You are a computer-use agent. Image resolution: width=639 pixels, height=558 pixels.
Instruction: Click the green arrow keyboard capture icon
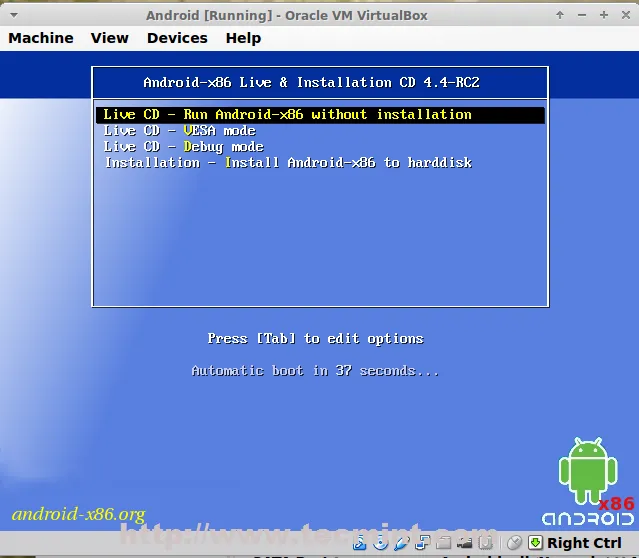click(x=535, y=543)
